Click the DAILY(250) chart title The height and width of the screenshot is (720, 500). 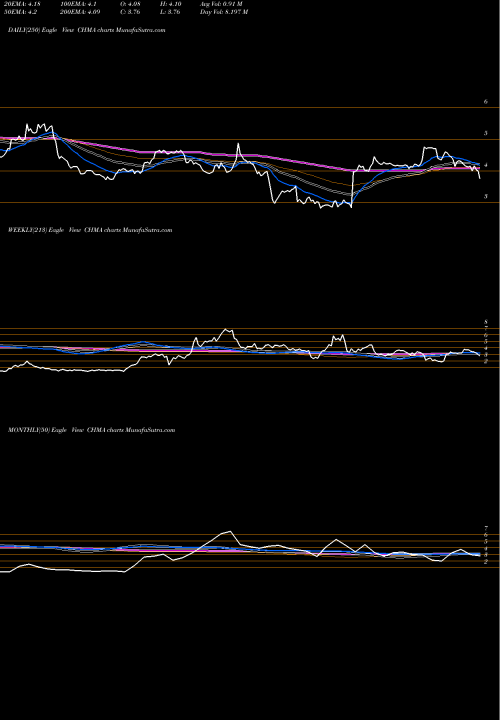pyautogui.click(x=86, y=30)
